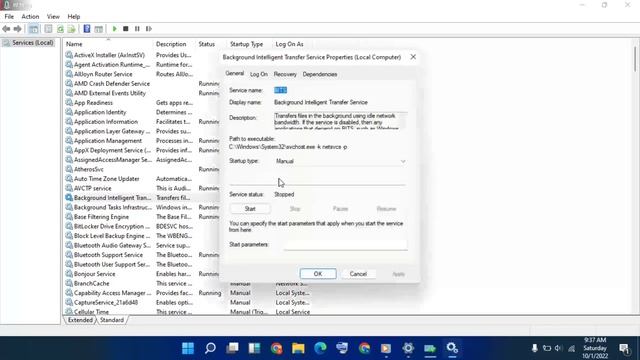Open the Help toolbar icon

(x=87, y=29)
